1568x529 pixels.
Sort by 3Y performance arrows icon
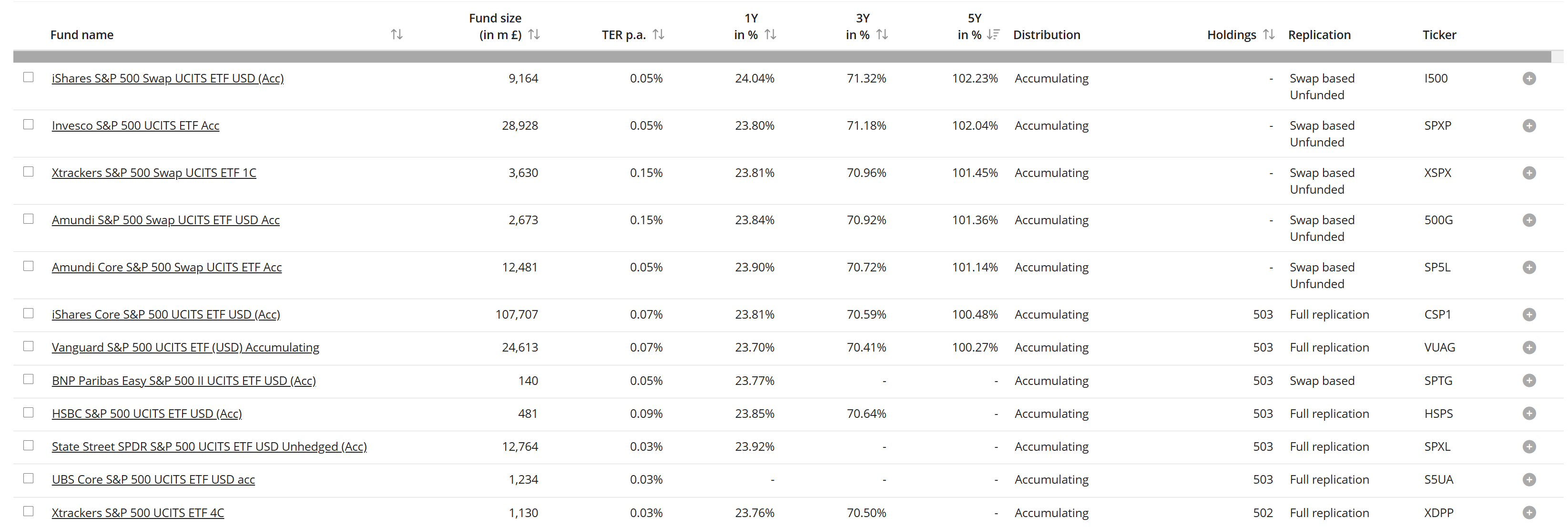coord(882,34)
